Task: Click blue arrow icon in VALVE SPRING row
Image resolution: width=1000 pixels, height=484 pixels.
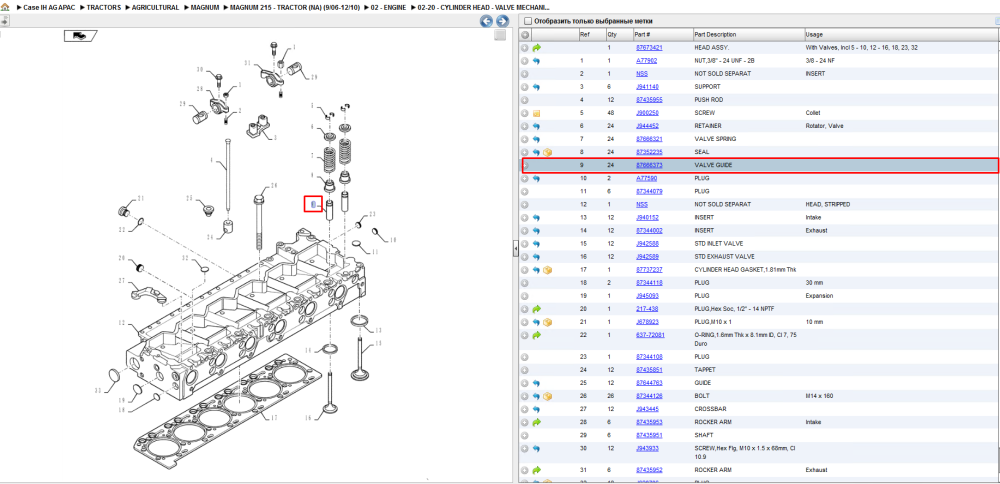Action: tap(536, 139)
